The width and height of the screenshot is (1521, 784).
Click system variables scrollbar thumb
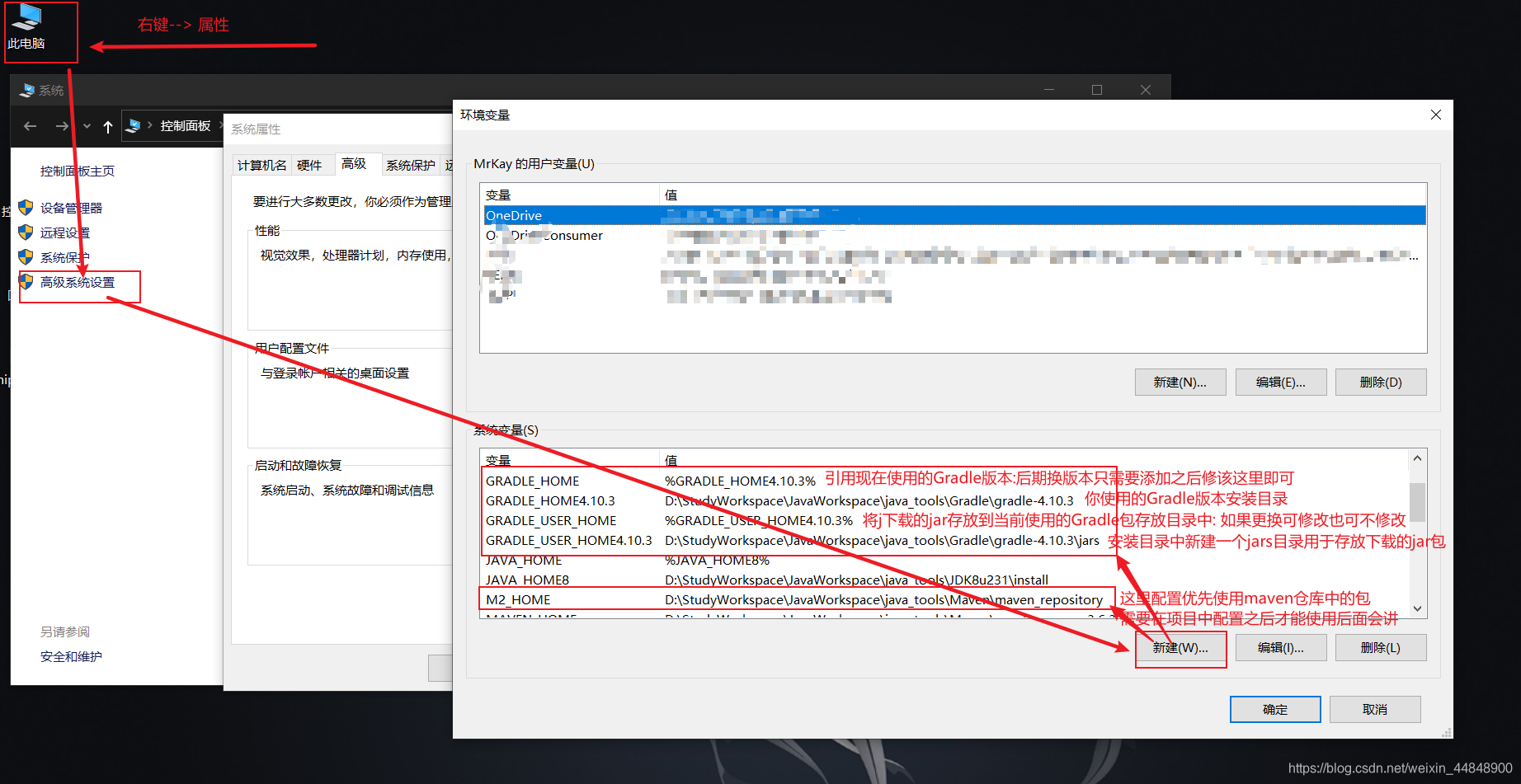point(1417,502)
